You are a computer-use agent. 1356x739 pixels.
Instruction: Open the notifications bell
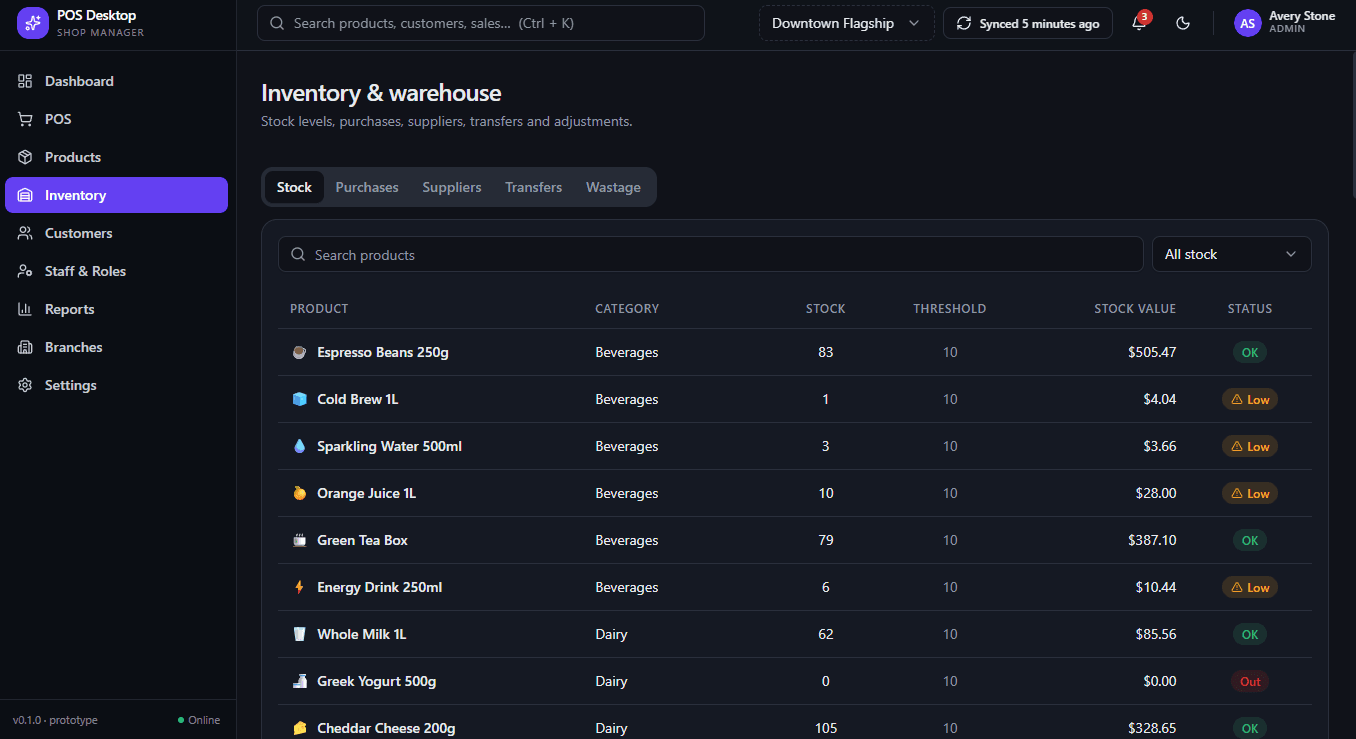(1139, 23)
